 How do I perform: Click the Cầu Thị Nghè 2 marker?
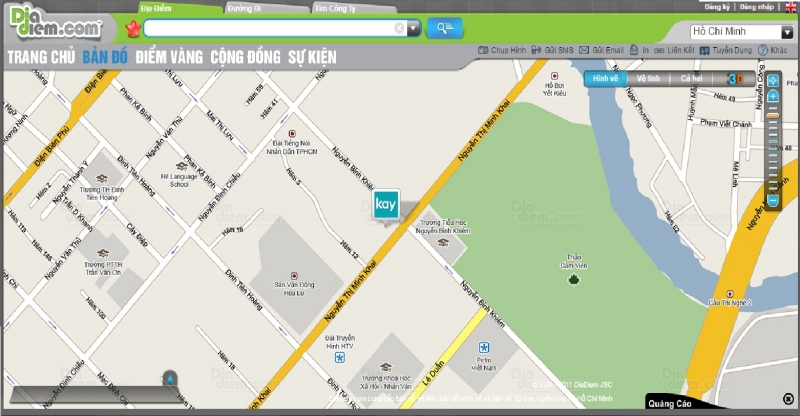(730, 294)
